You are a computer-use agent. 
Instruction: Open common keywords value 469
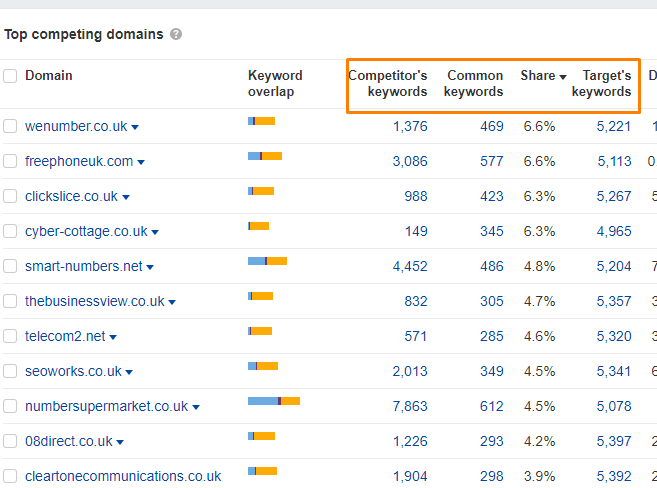tap(491, 126)
